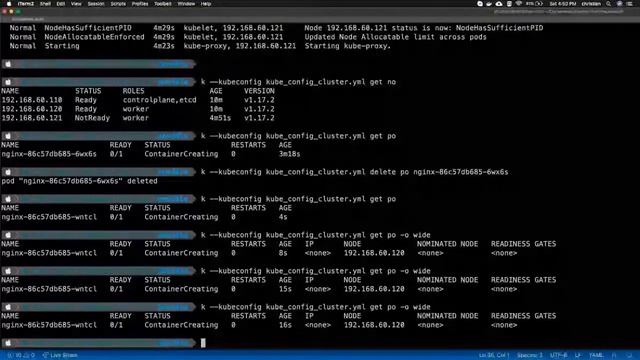
Task: Click the 'delete po' command line
Action: pyautogui.click(x=355, y=172)
